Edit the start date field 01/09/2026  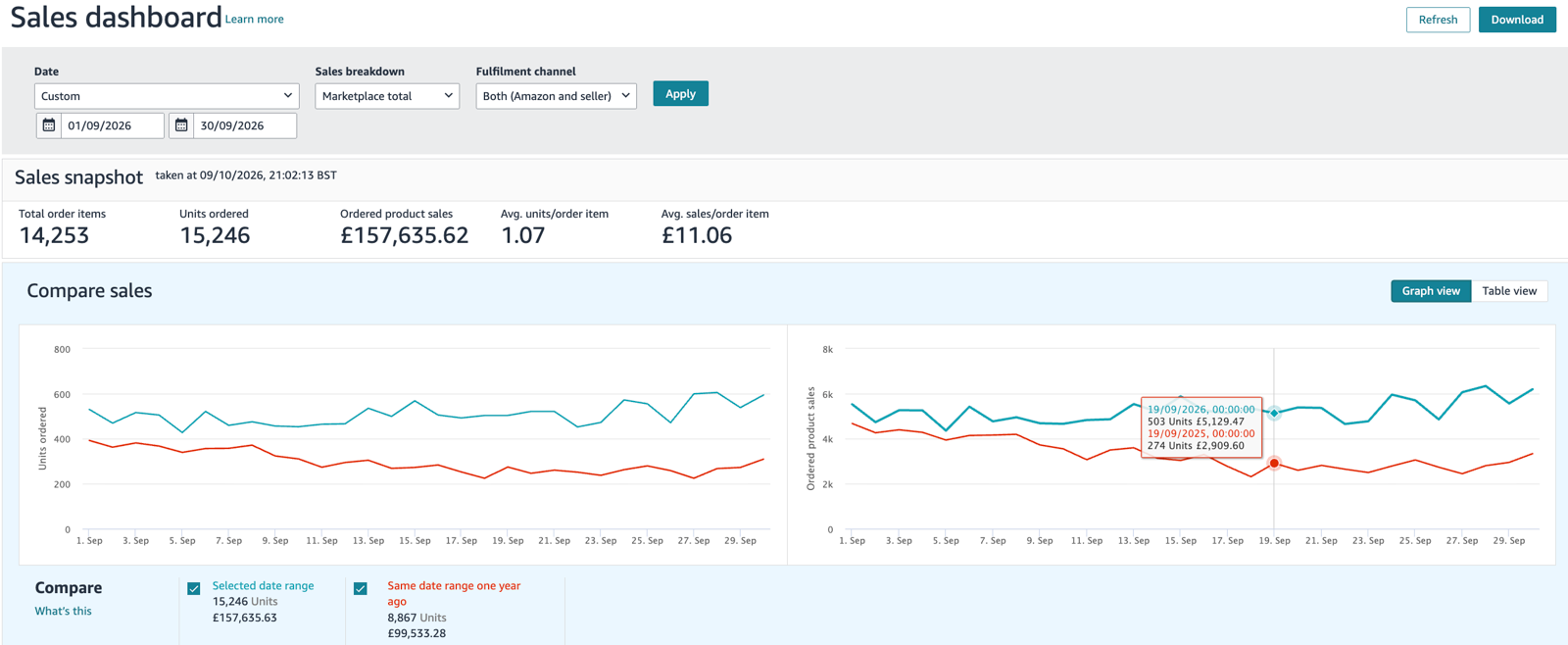tap(113, 125)
